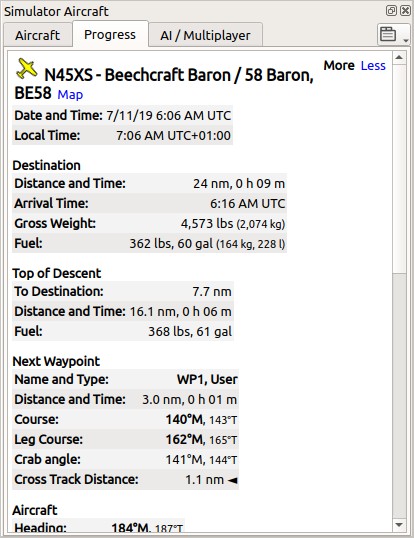Click the cross track direction arrow

point(233,480)
